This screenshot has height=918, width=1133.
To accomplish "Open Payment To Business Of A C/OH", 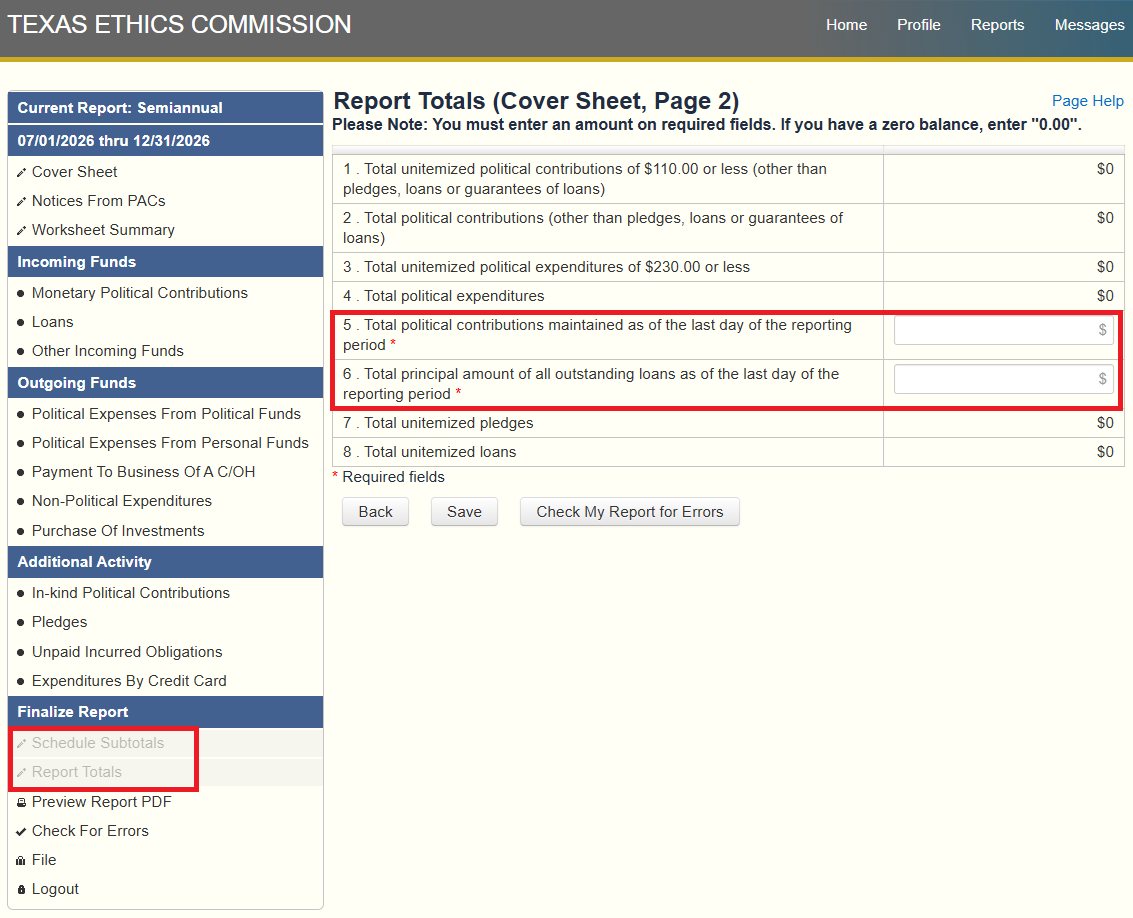I will 143,472.
